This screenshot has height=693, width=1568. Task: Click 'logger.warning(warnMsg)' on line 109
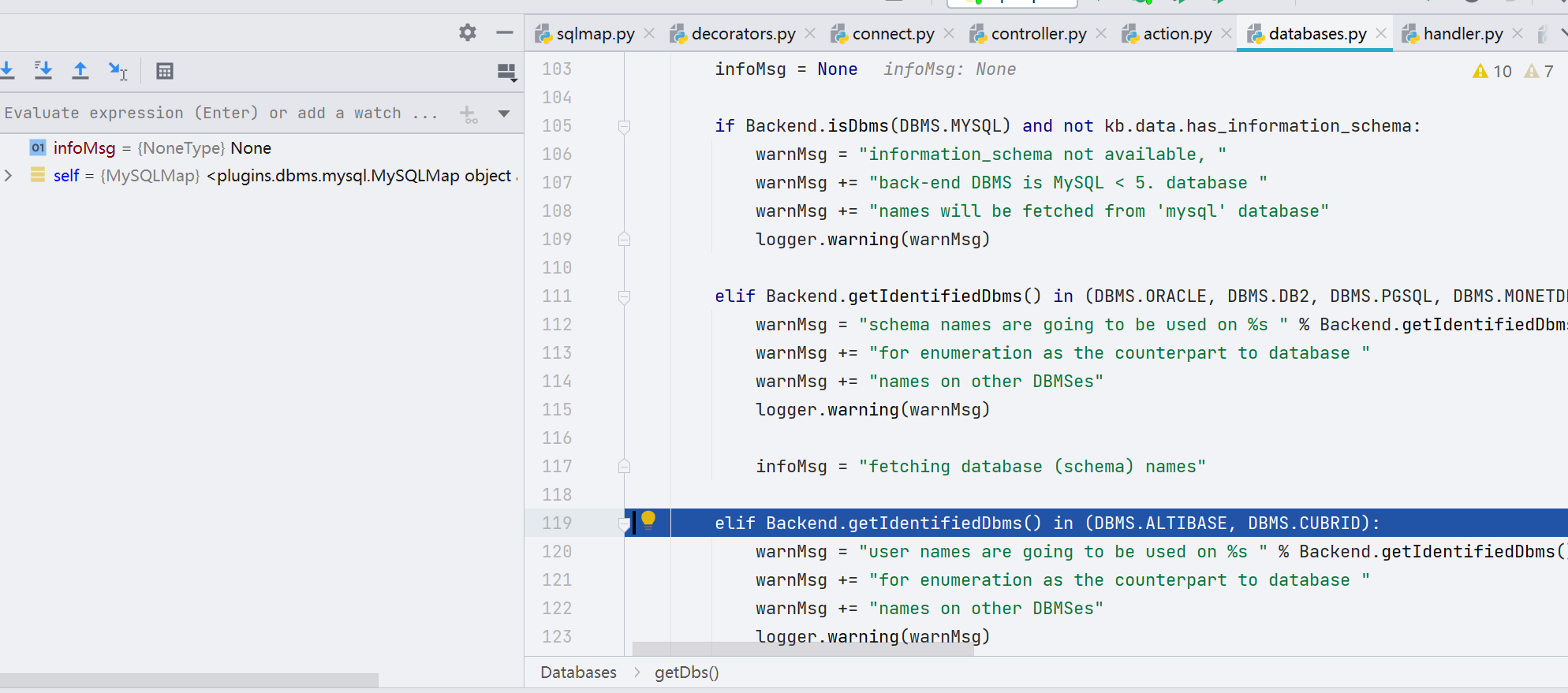(872, 240)
